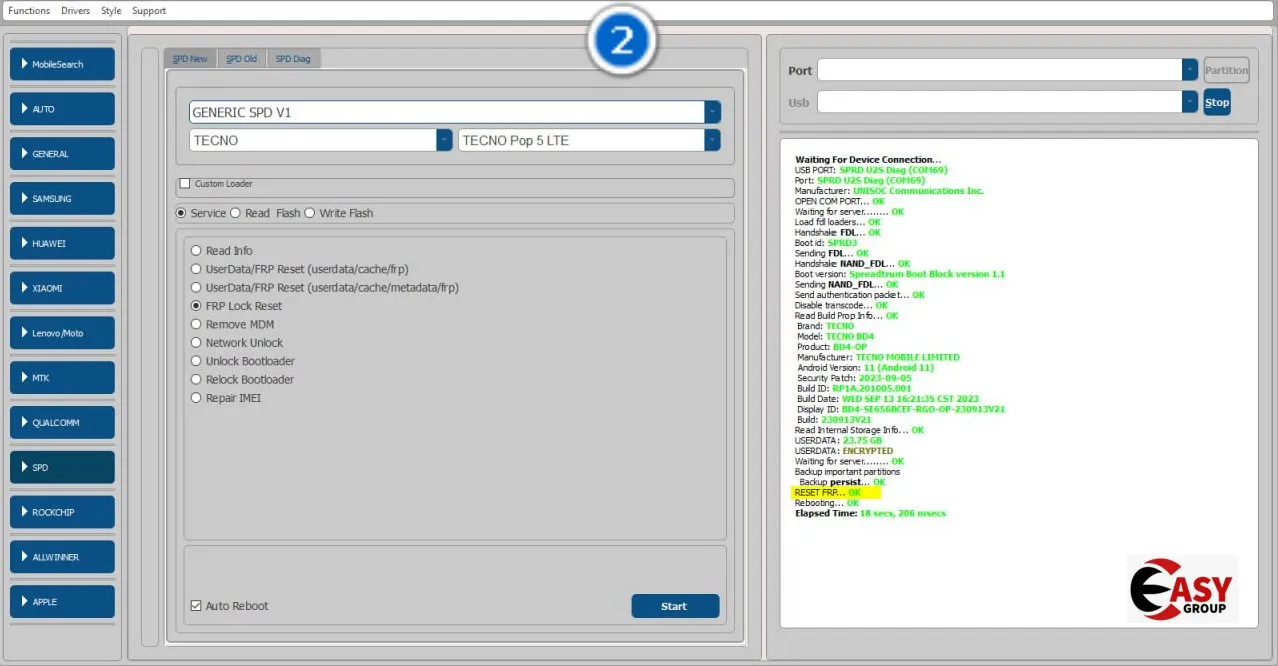Expand the GENERIC SPD V1 dropdown
Image resolution: width=1278 pixels, height=666 pixels.
point(712,112)
